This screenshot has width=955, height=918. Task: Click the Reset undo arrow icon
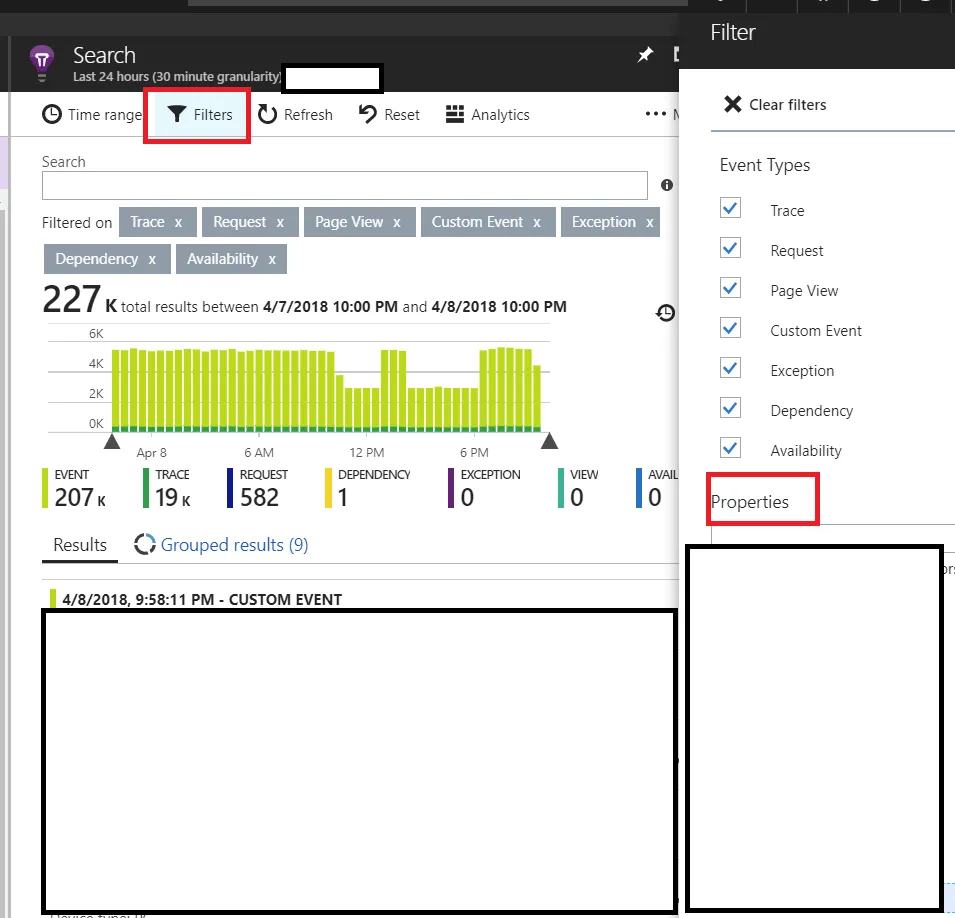[368, 114]
